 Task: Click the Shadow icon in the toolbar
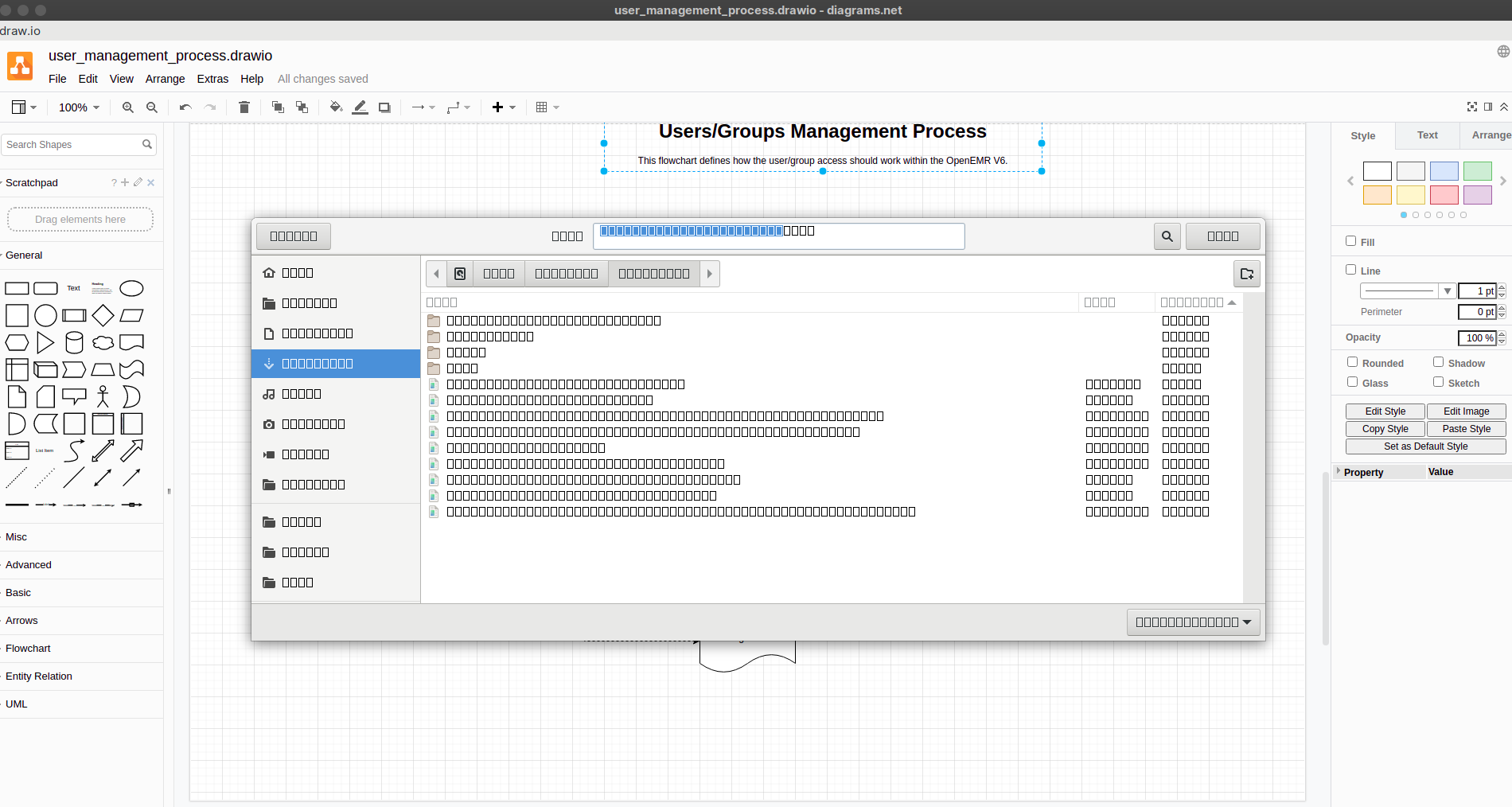point(384,107)
